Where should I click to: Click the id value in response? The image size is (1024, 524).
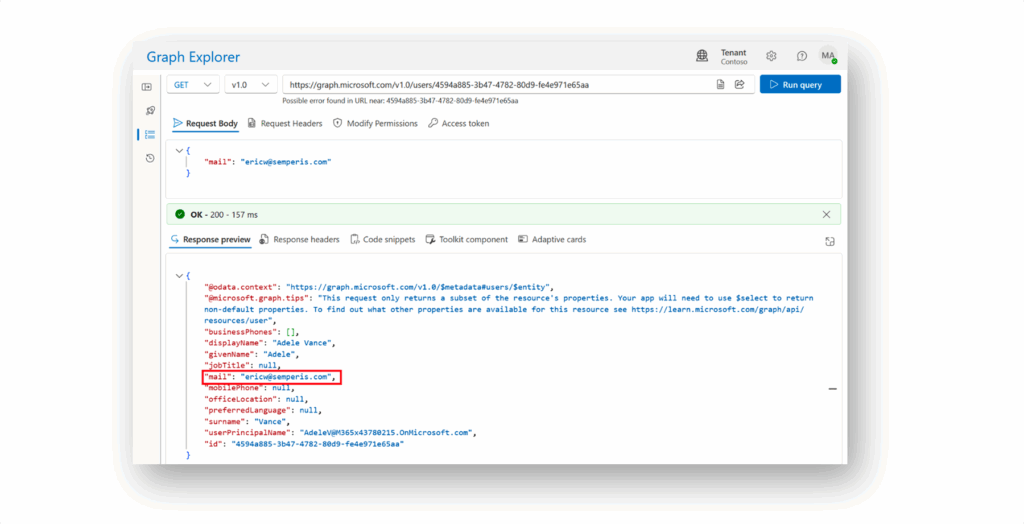coord(317,444)
